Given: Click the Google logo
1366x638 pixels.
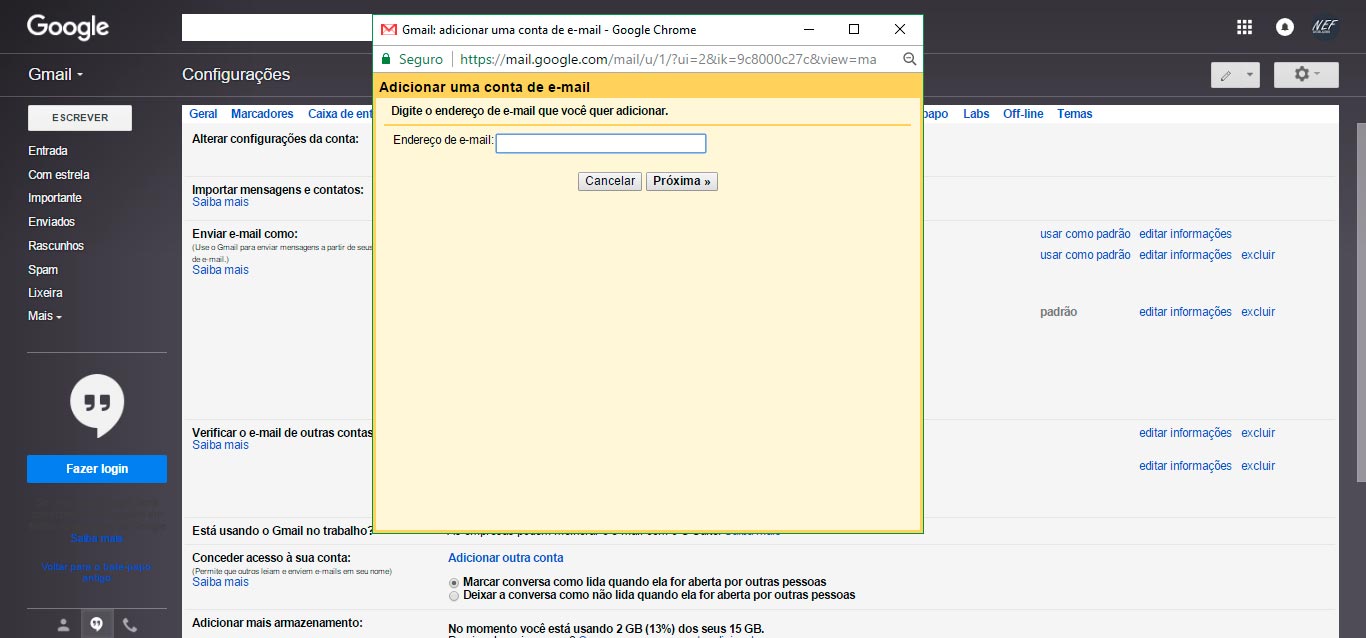Looking at the screenshot, I should click(68, 27).
